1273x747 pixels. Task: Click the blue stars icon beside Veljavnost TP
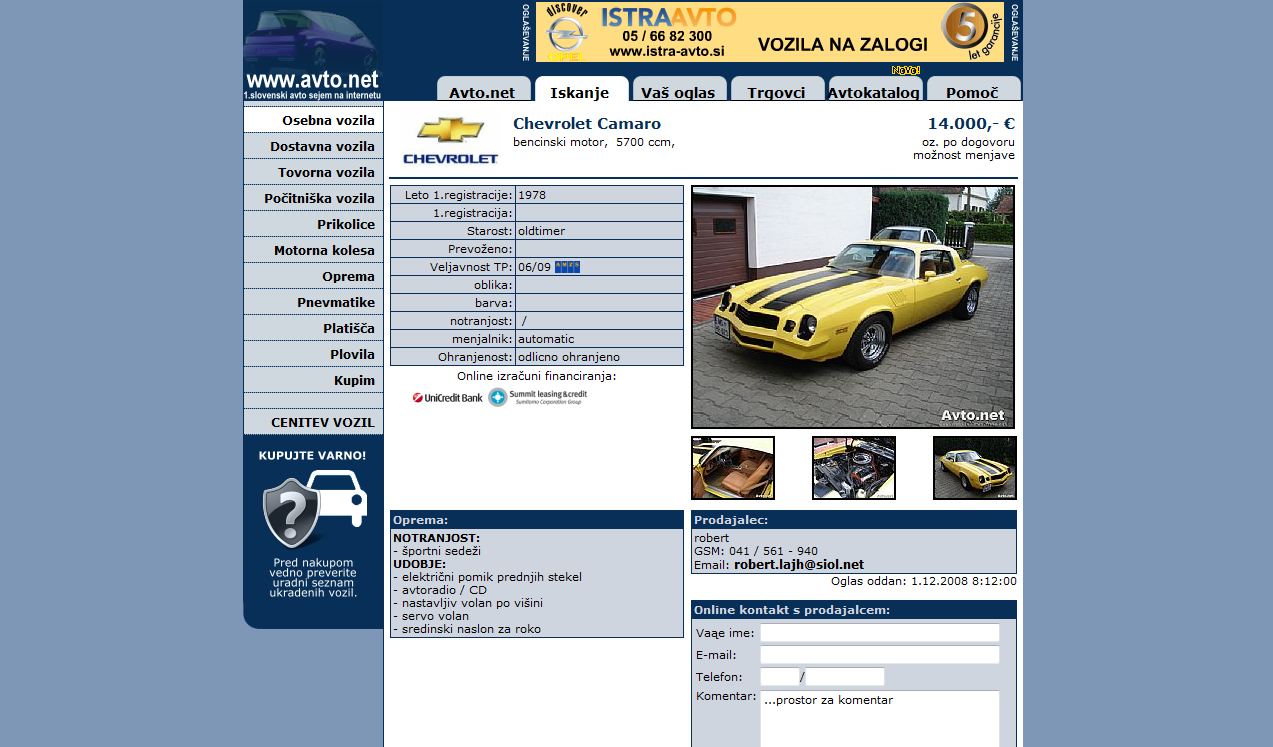[x=568, y=267]
